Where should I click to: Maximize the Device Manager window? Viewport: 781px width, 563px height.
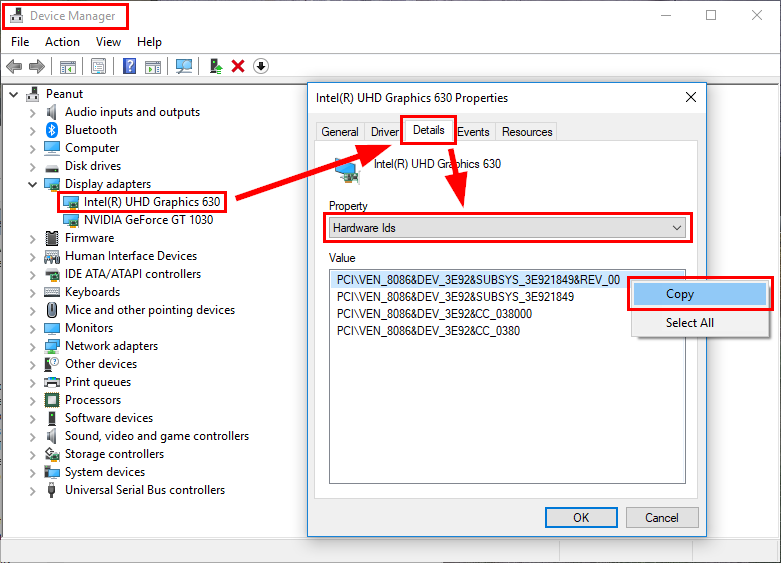[711, 15]
